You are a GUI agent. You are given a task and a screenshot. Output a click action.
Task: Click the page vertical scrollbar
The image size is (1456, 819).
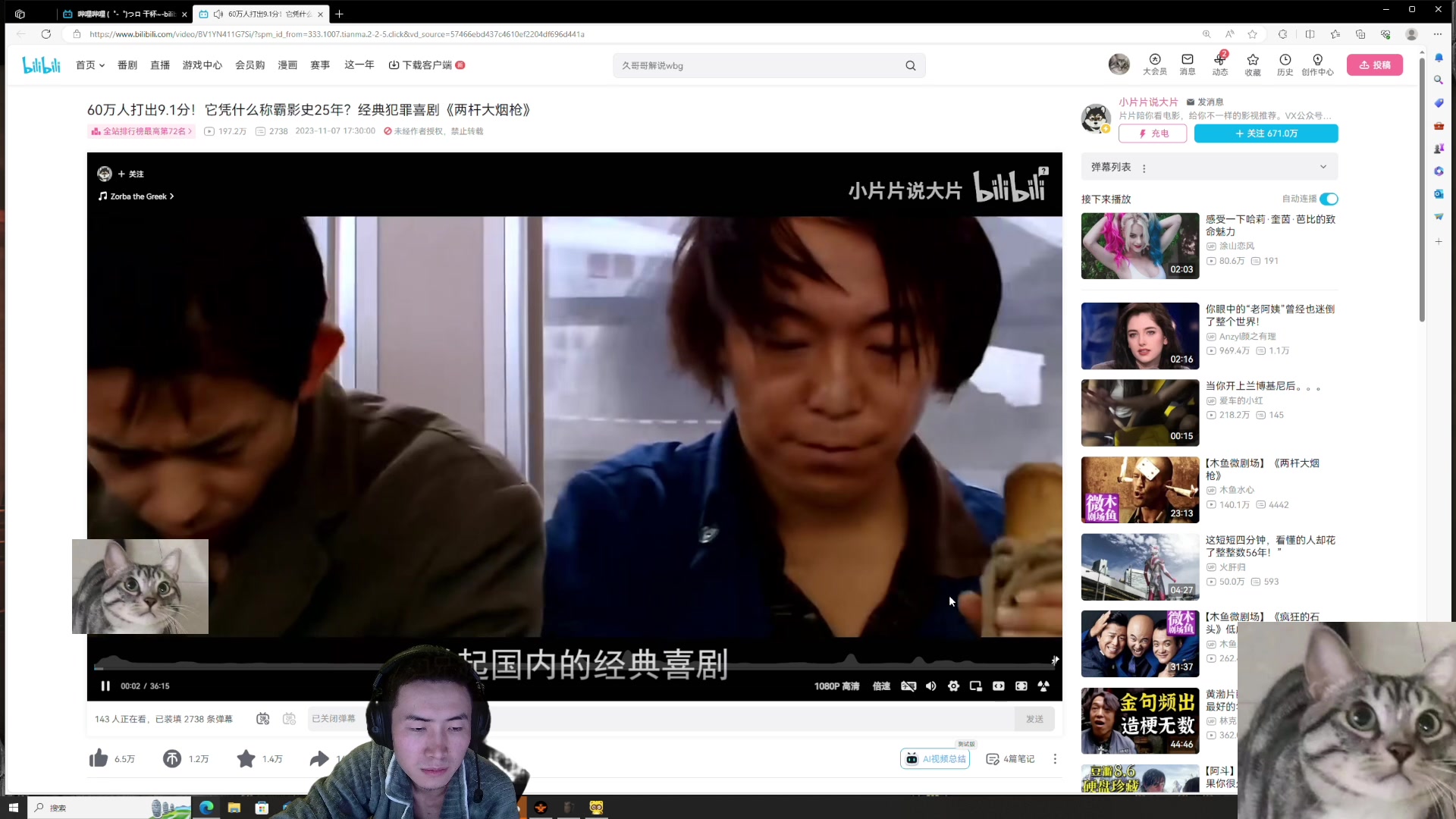click(1422, 190)
